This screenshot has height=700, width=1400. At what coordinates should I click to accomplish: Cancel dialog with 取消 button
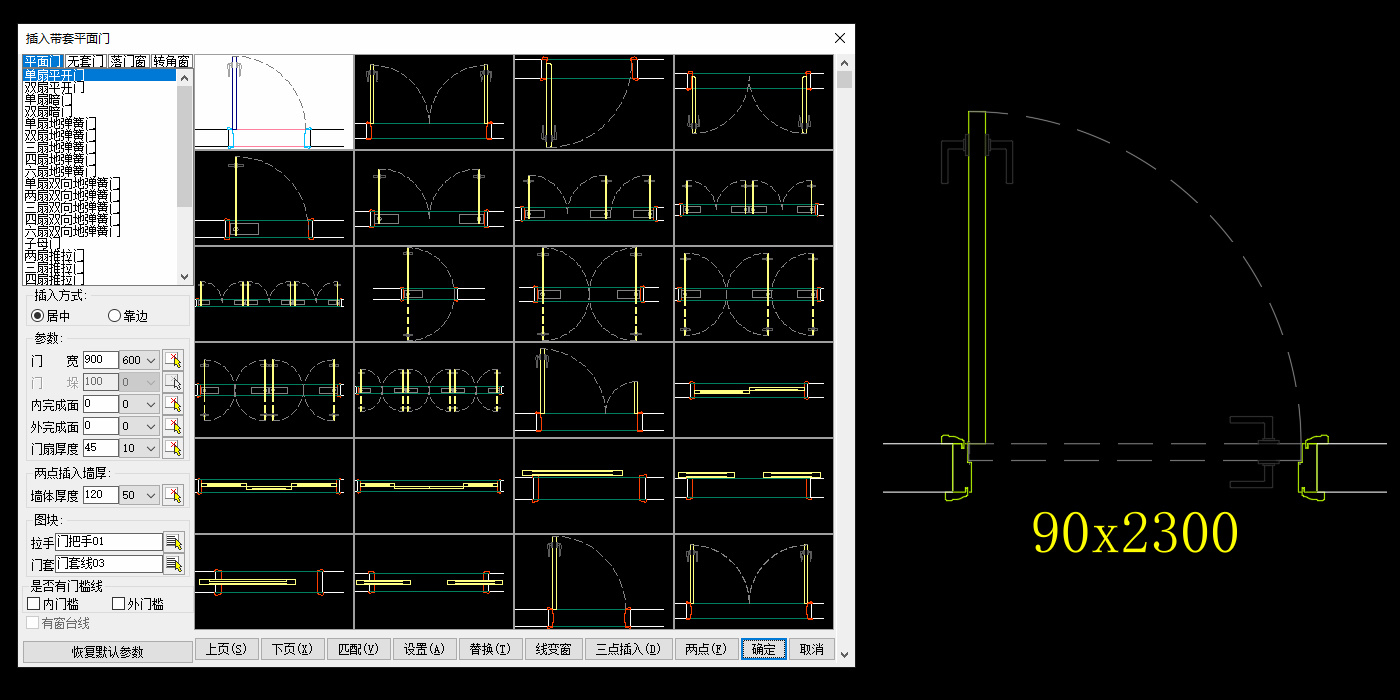coord(812,649)
